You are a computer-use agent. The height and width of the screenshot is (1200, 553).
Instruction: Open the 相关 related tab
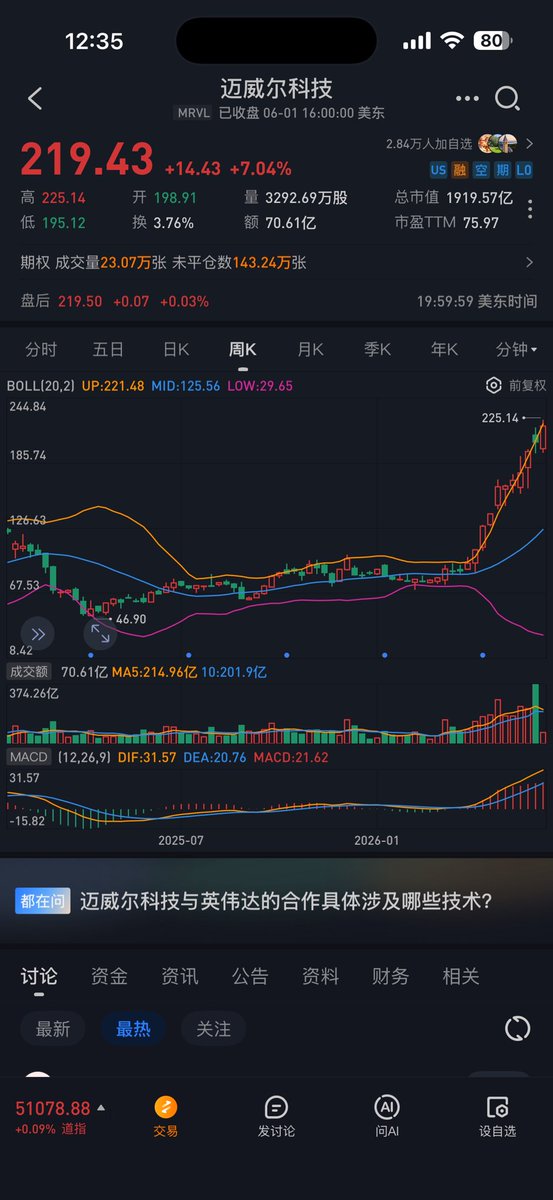tap(461, 976)
